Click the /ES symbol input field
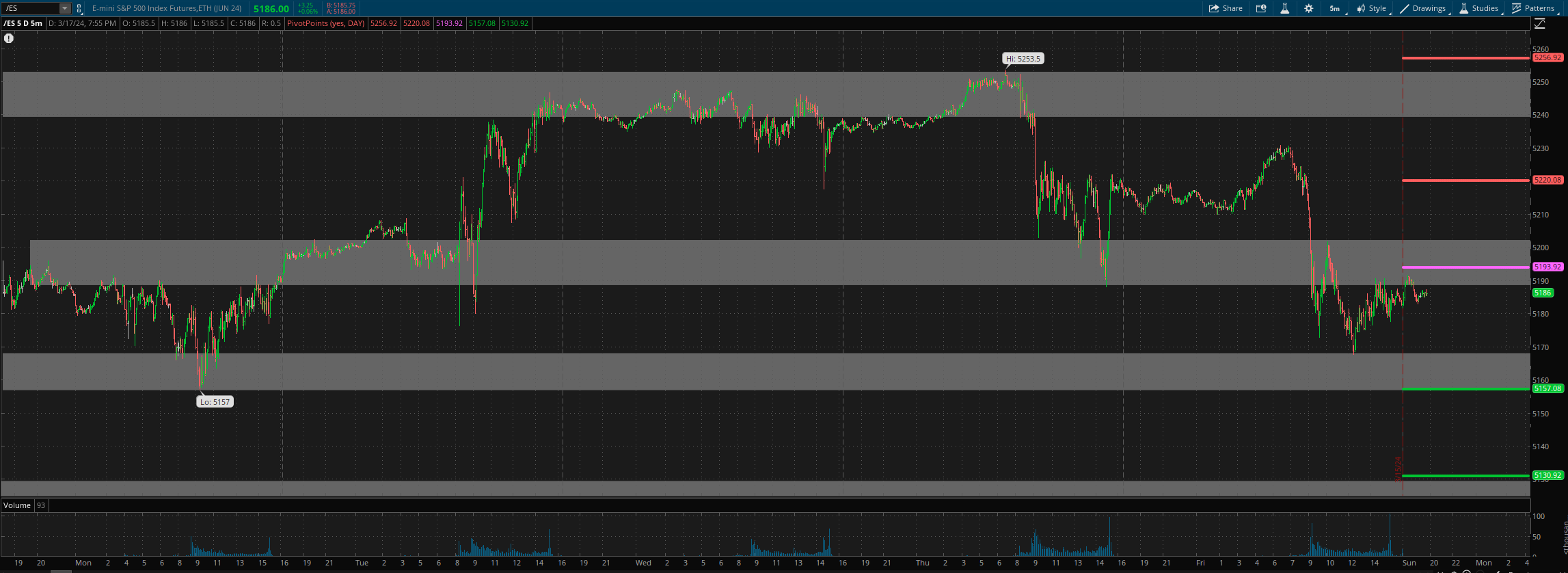 pyautogui.click(x=31, y=8)
